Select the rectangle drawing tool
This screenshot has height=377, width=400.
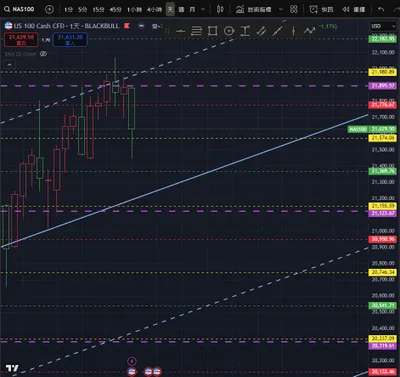tap(213, 31)
